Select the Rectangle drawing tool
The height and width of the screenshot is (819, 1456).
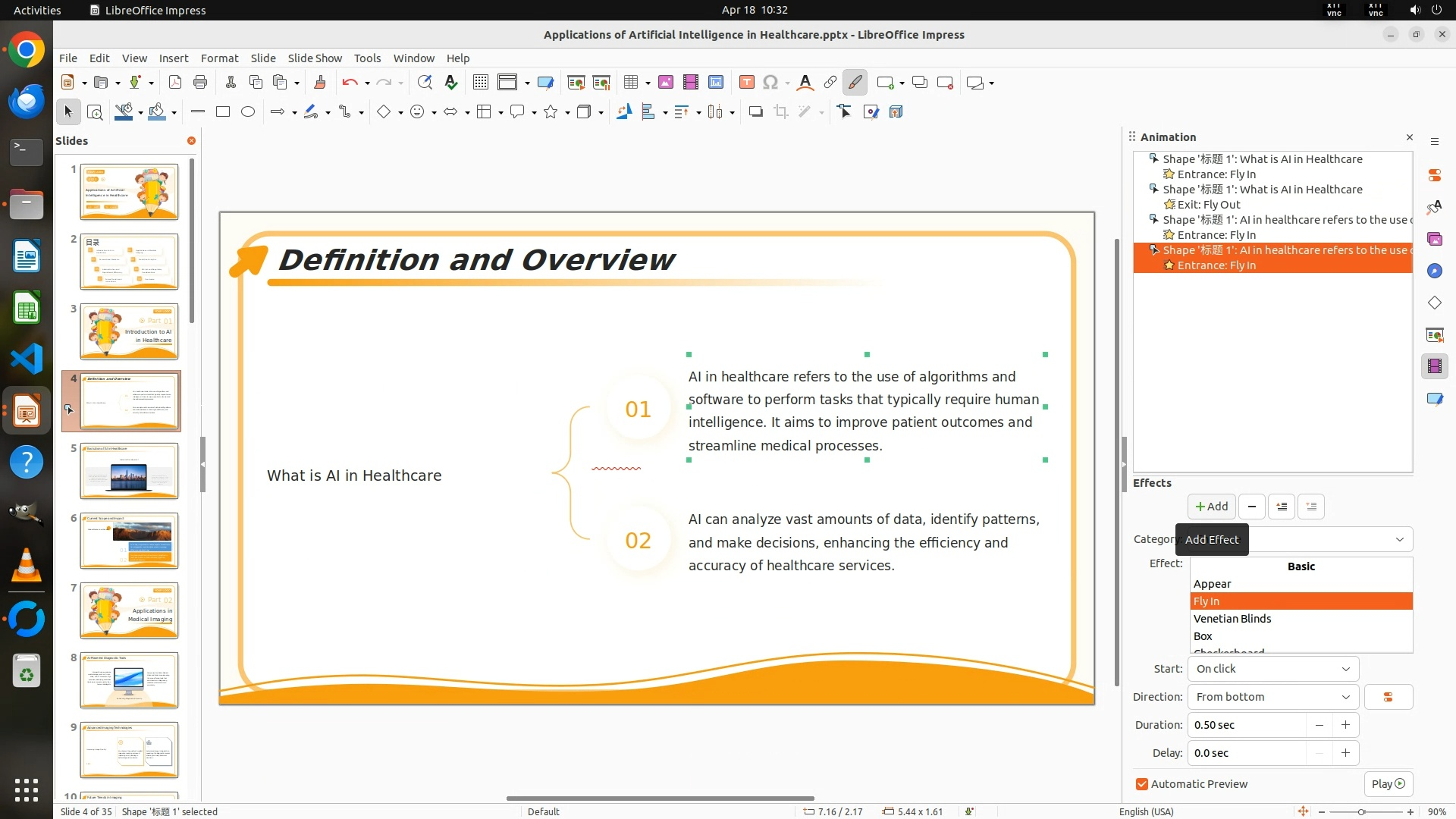pos(223,112)
